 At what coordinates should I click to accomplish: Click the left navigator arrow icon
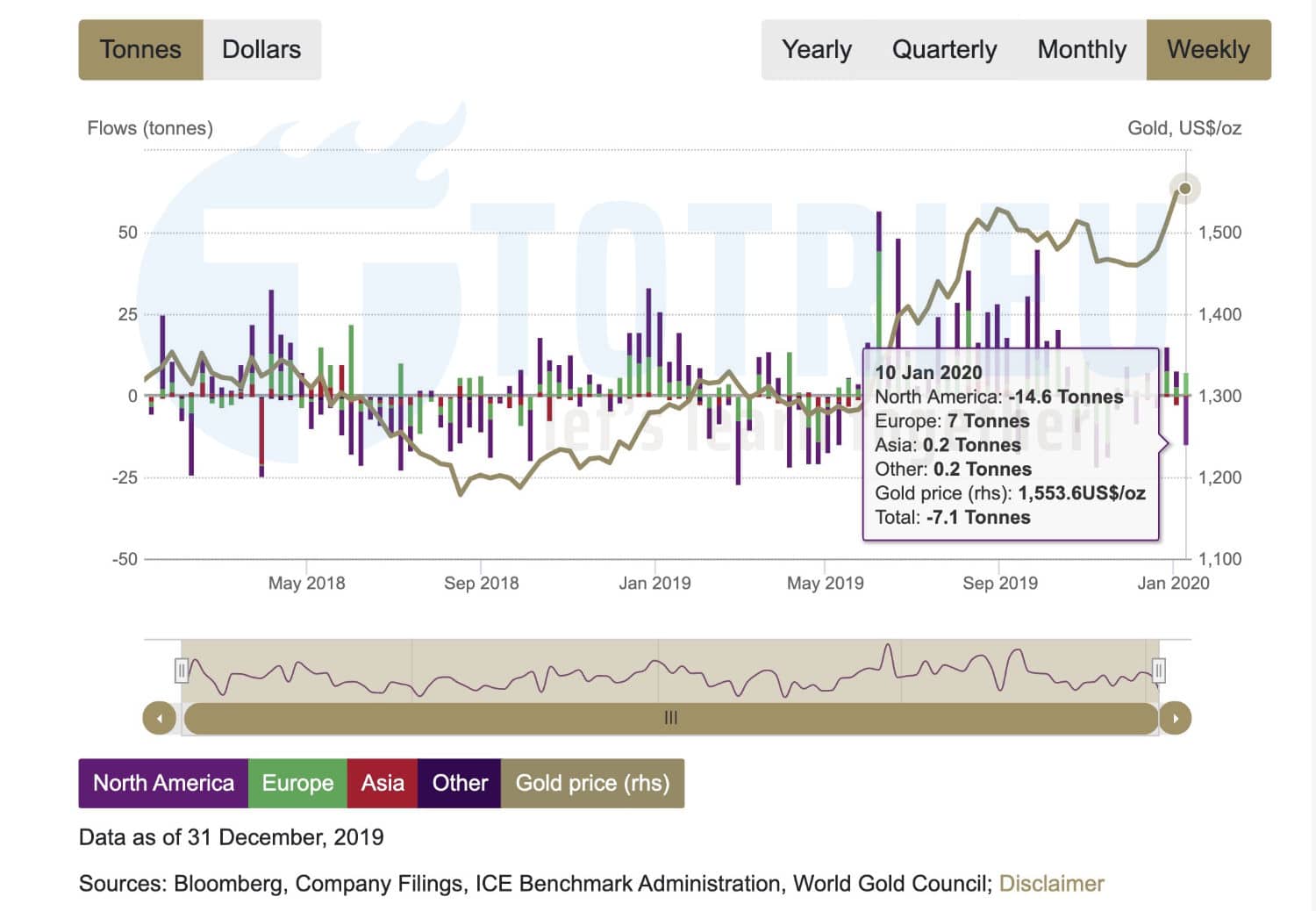coord(160,717)
